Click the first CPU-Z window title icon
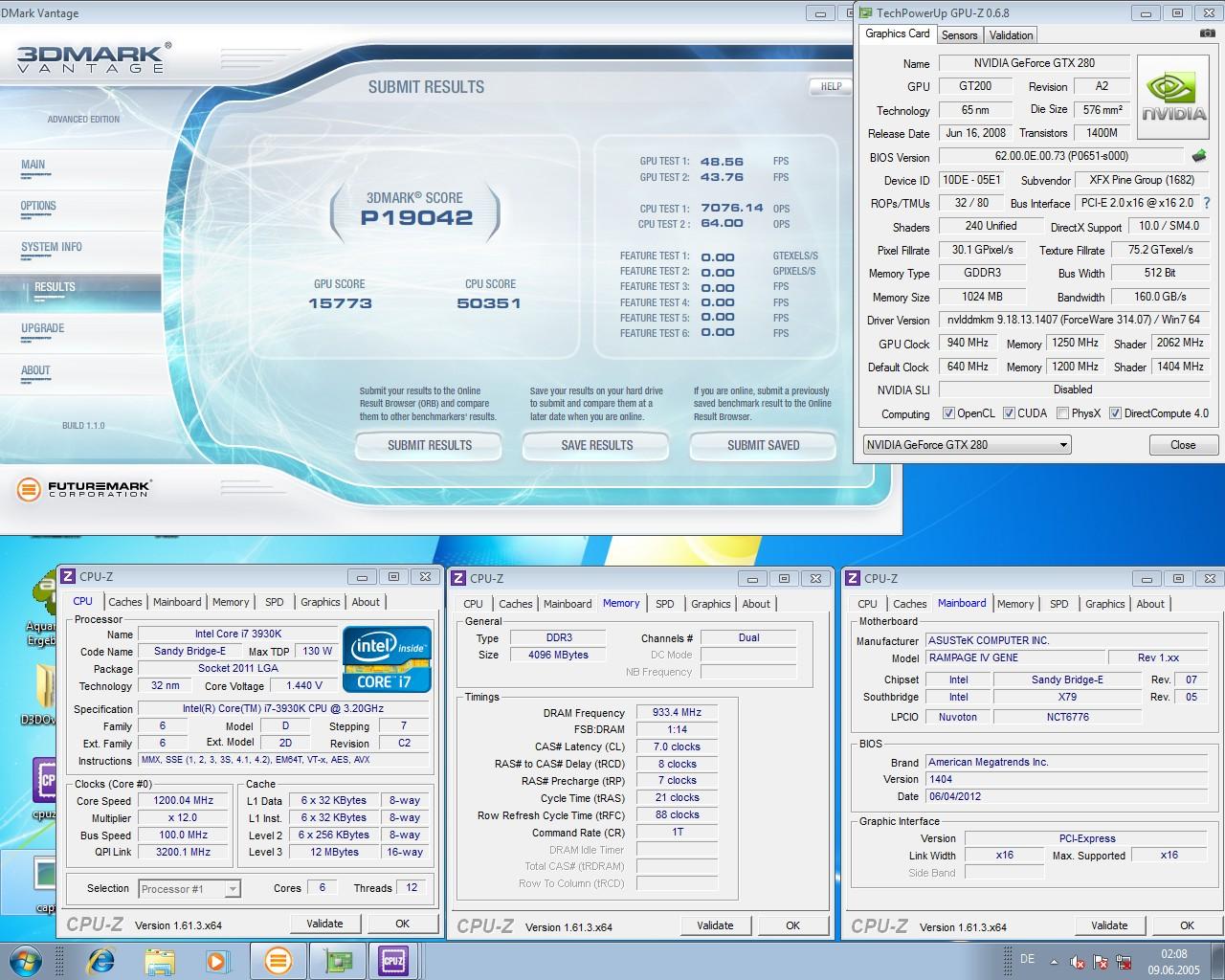Screen dimensions: 1225x980 68,576
